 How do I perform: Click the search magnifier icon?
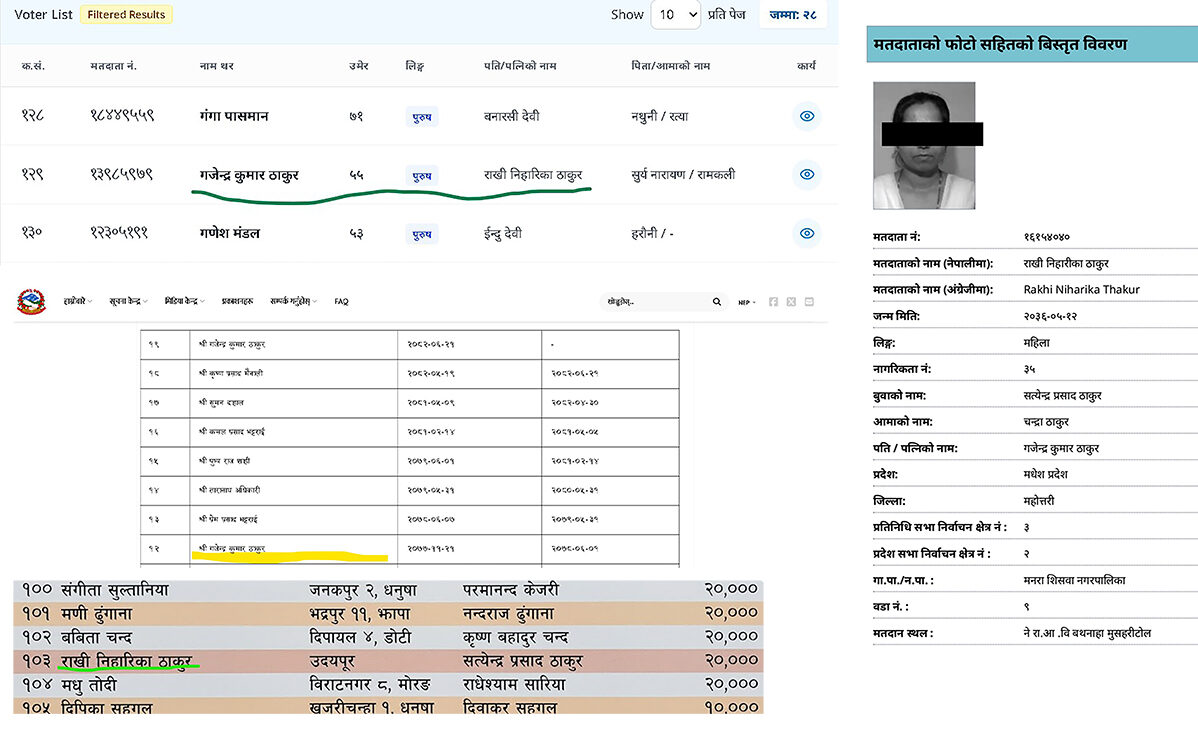click(x=716, y=301)
